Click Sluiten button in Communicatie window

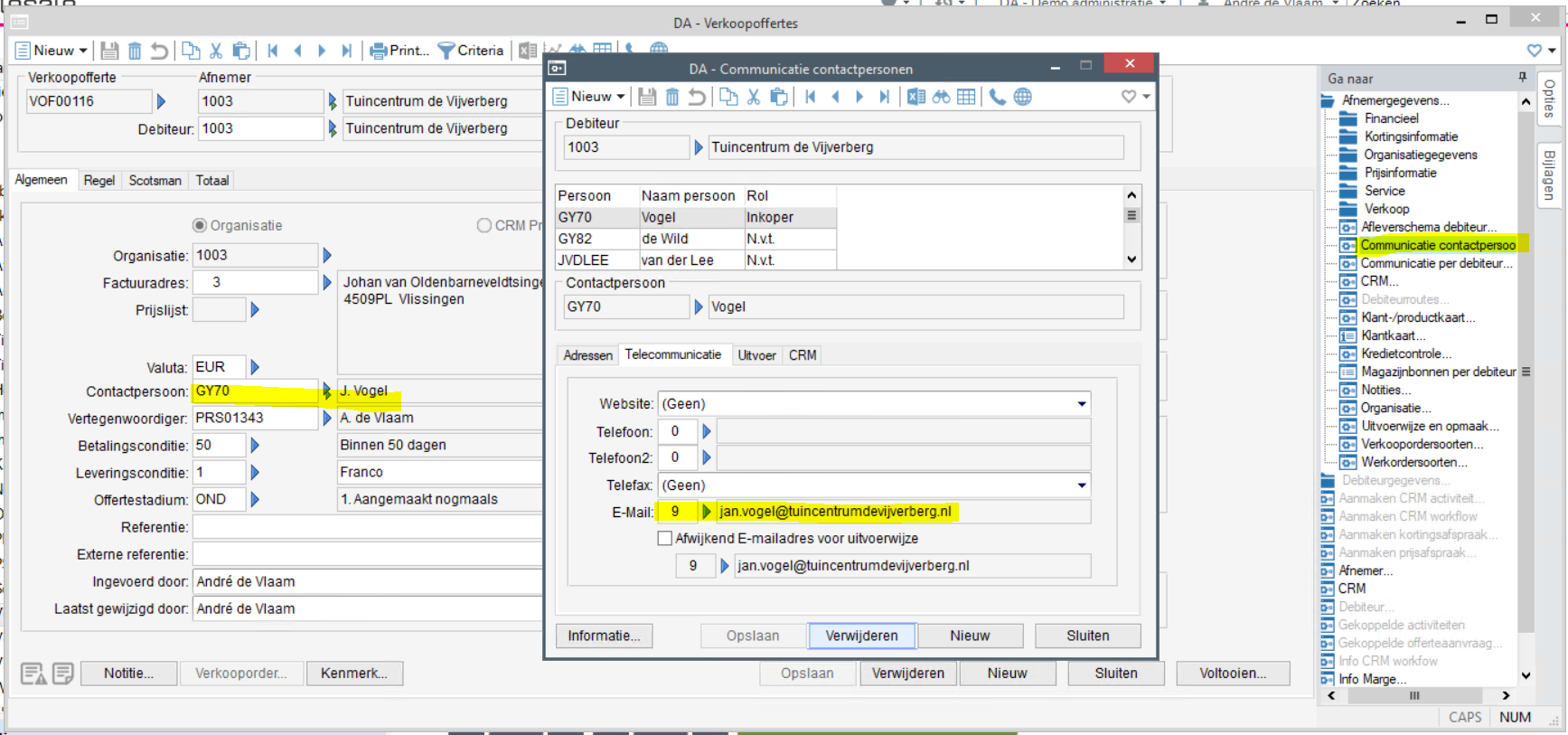click(1088, 636)
